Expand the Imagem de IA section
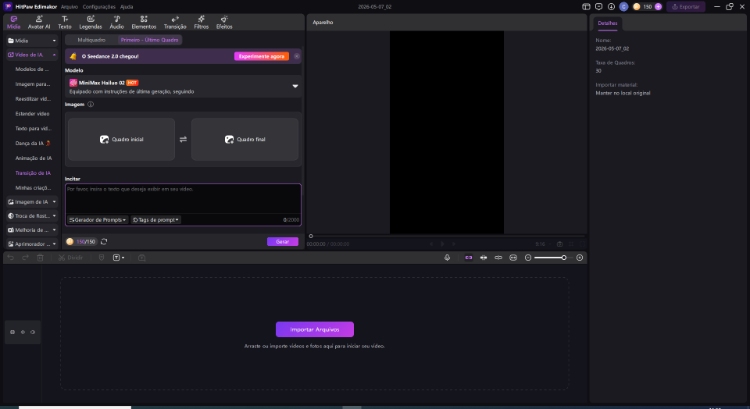The image size is (750, 409). (32, 202)
